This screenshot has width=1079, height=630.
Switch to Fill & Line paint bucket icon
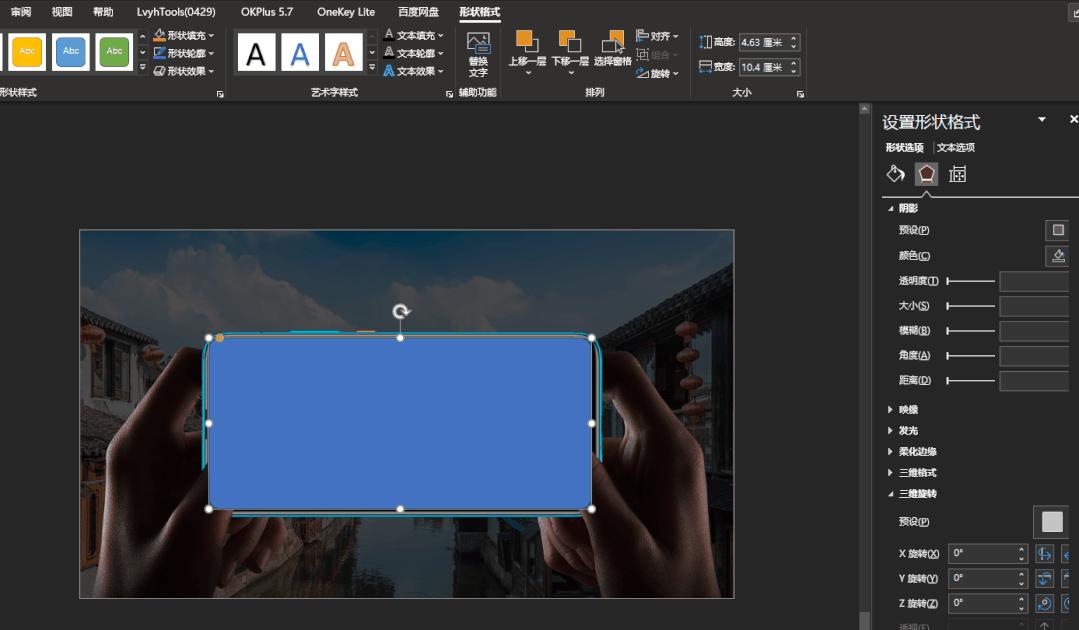(895, 174)
